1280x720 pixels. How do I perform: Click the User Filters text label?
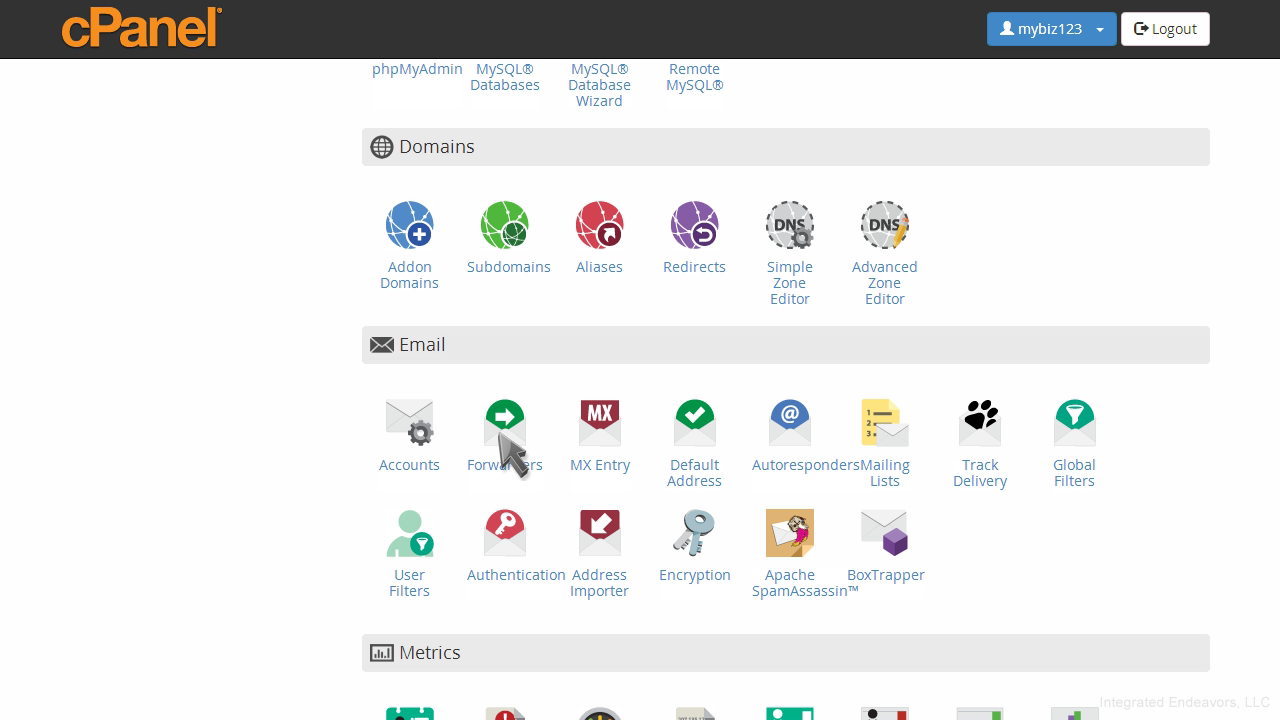click(x=409, y=583)
